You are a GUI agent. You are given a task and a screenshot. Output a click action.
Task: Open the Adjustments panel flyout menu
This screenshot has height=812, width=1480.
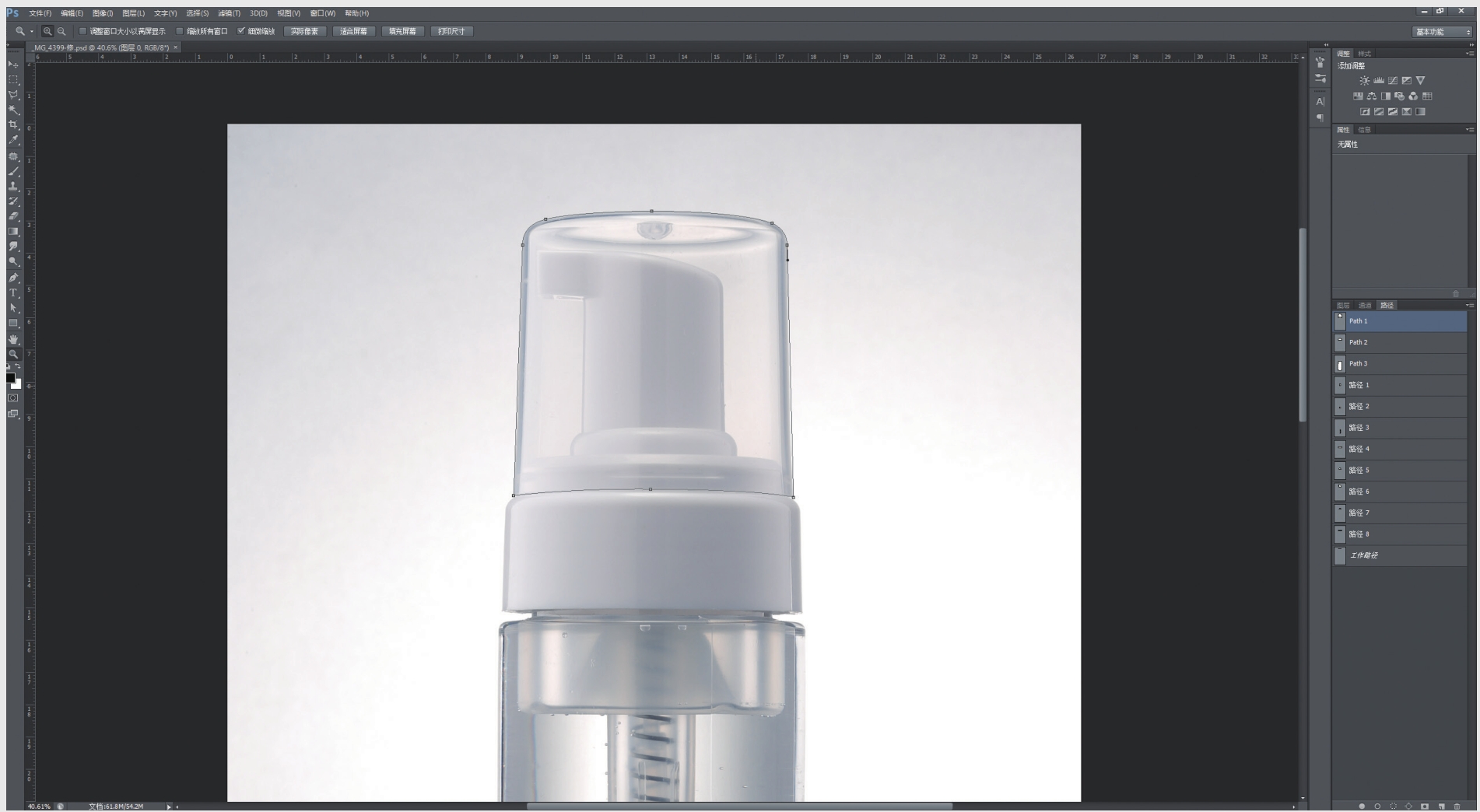pos(1470,54)
